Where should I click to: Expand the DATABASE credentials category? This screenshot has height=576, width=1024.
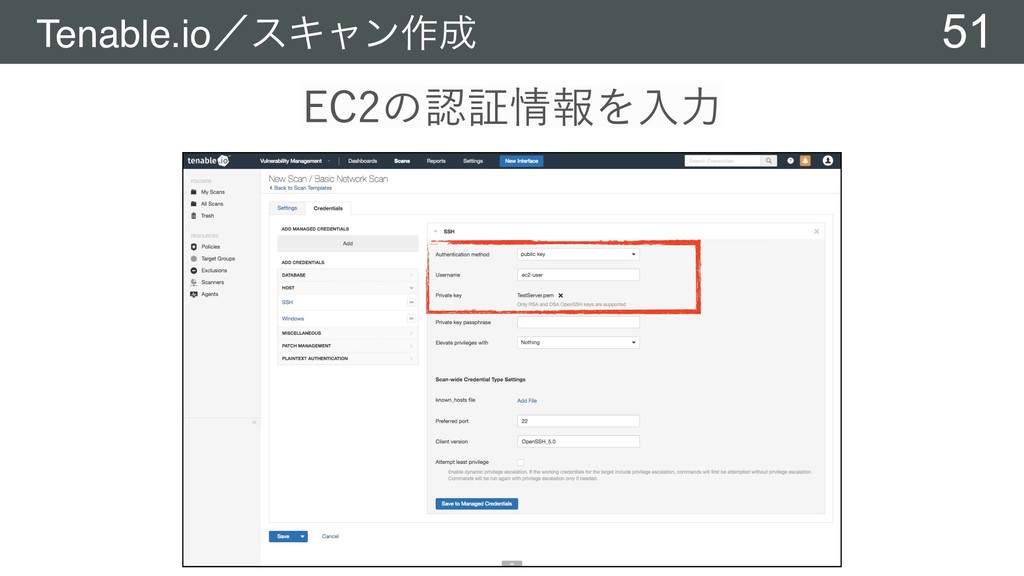coord(347,275)
